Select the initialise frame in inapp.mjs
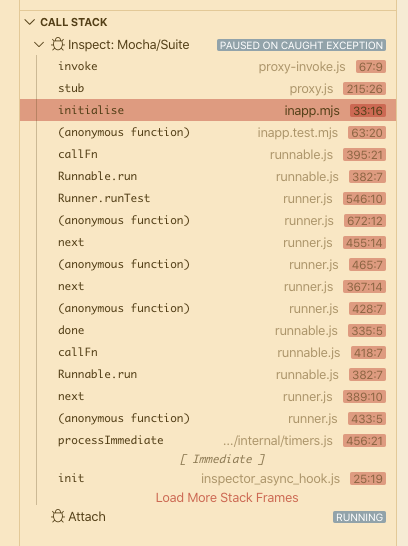The width and height of the screenshot is (408, 546). [208, 110]
